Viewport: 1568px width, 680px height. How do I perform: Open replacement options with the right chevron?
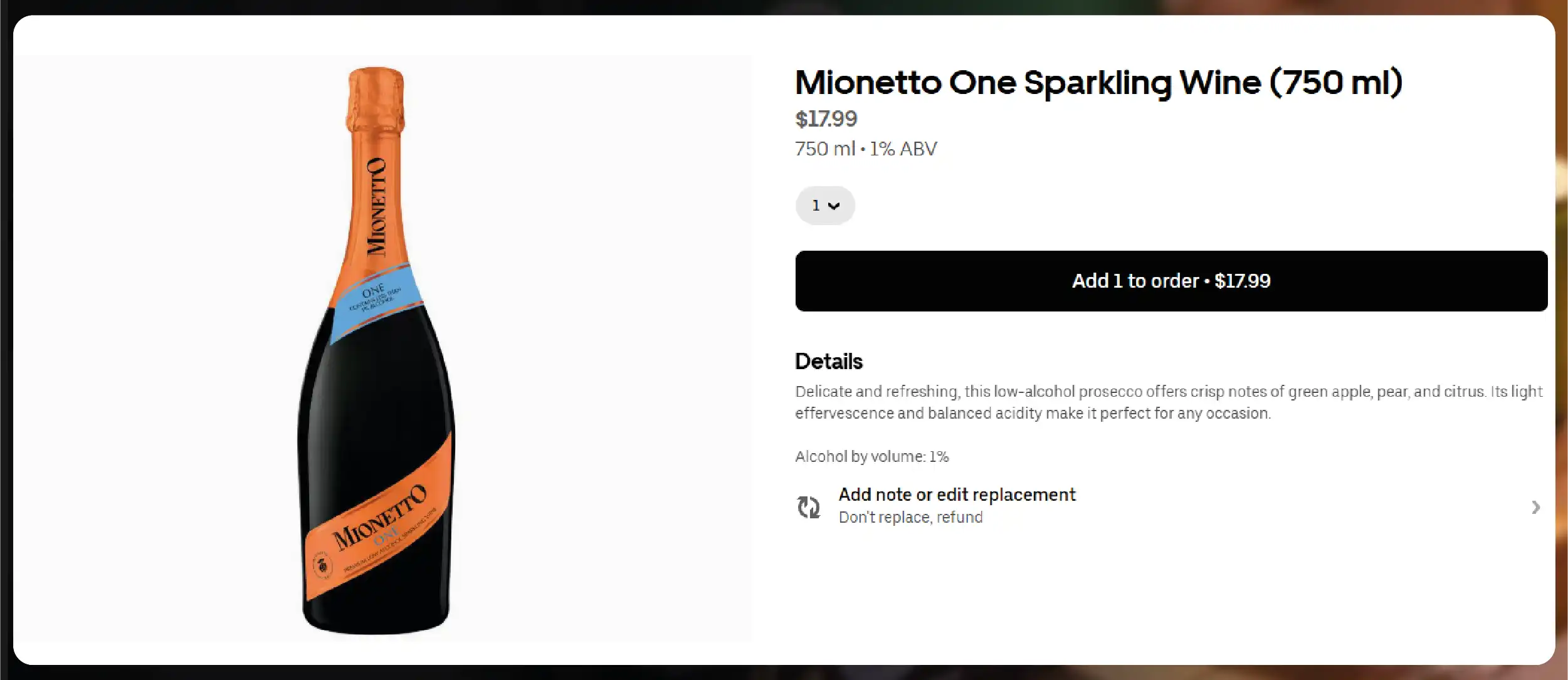(x=1535, y=507)
